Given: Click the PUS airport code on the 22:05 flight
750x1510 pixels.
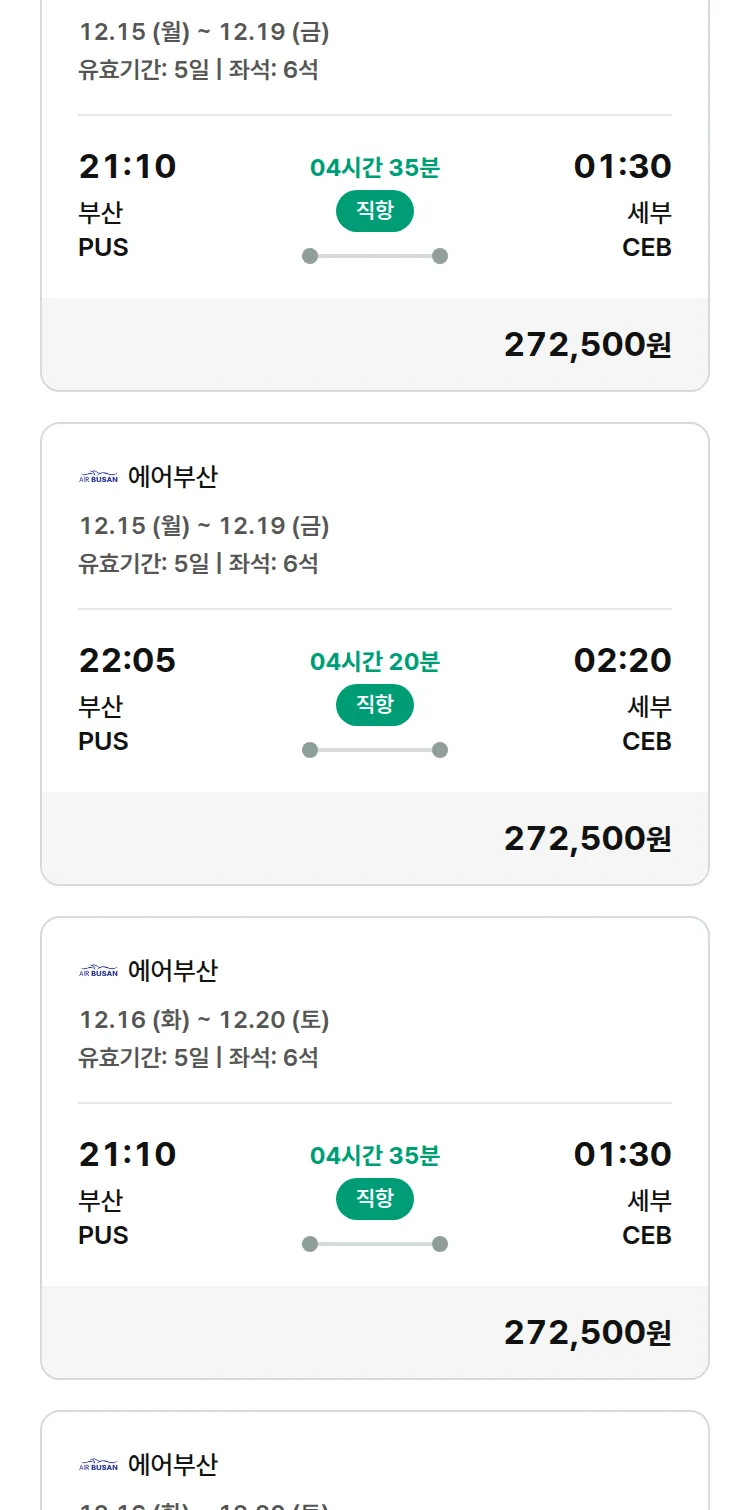Looking at the screenshot, I should (x=103, y=741).
